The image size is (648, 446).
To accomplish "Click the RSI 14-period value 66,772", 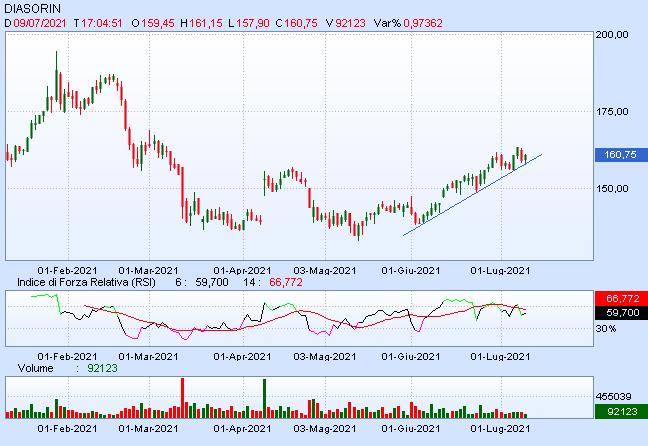I will pyautogui.click(x=286, y=282).
